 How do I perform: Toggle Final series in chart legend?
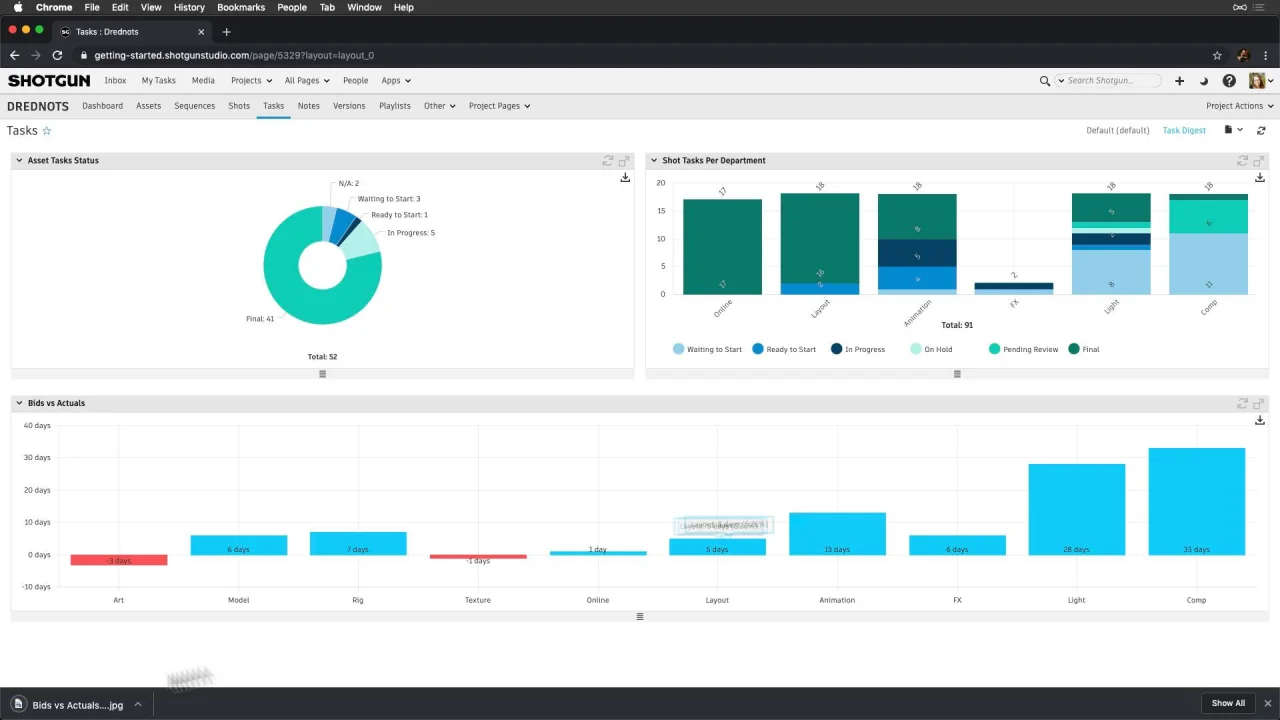click(1074, 349)
